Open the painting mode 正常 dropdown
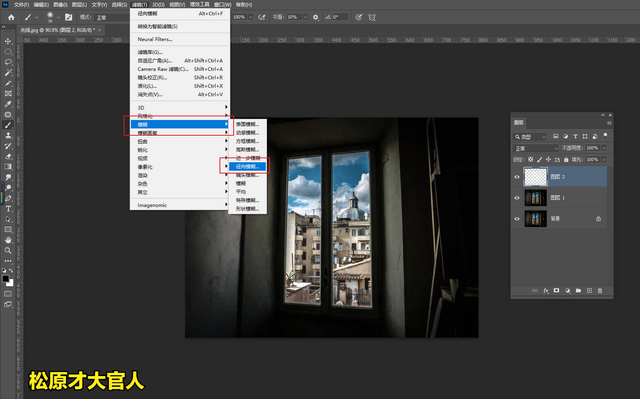This screenshot has height=399, width=640. pos(113,18)
